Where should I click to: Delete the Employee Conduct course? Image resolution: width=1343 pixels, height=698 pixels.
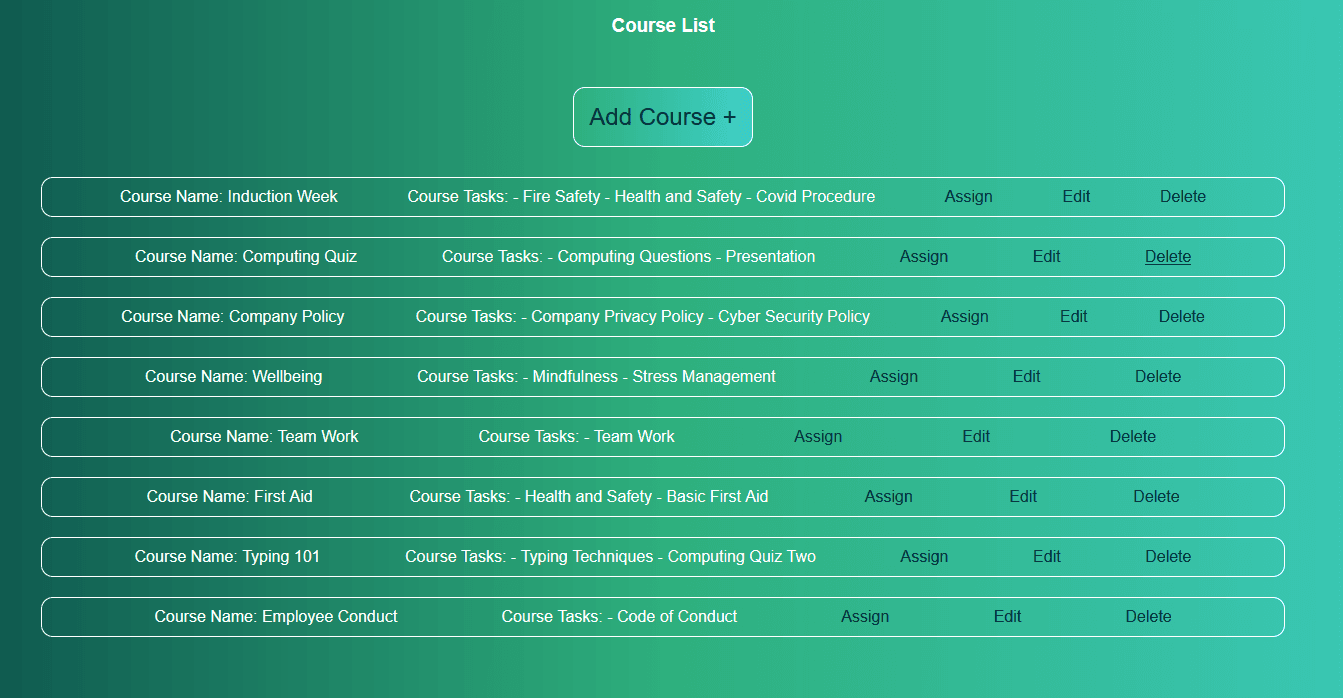pos(1147,617)
